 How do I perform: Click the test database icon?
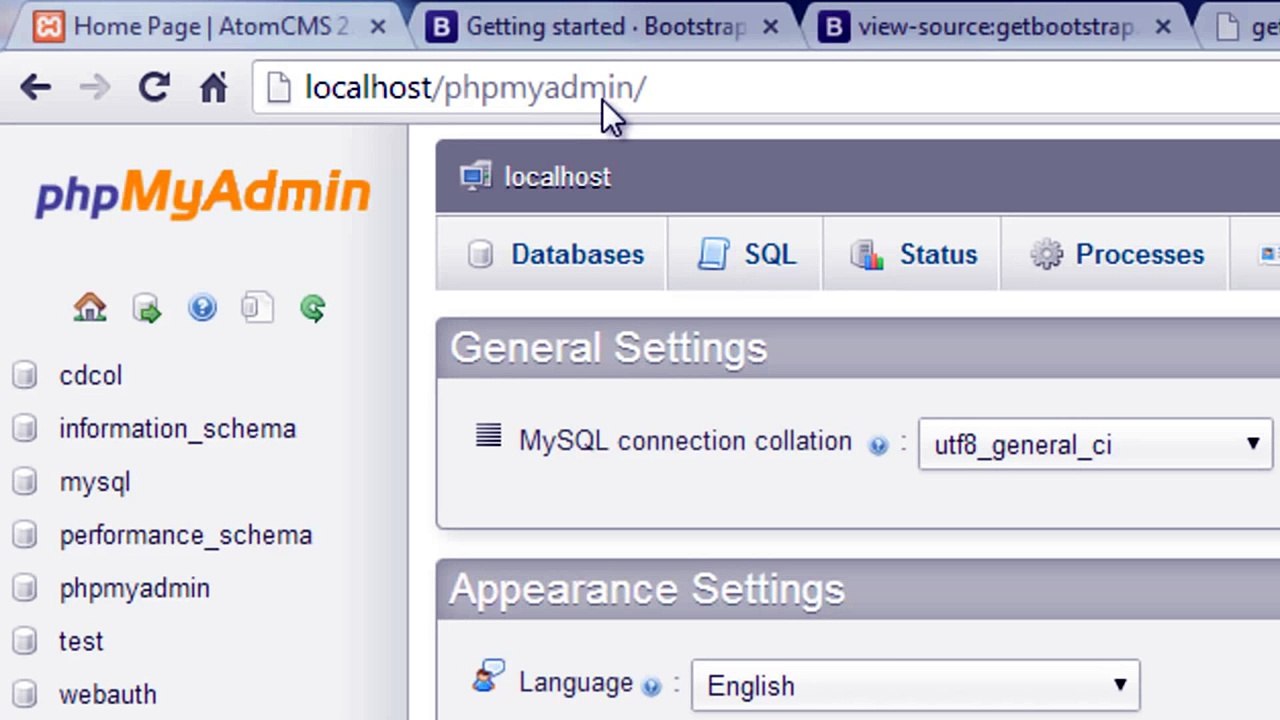tap(25, 641)
